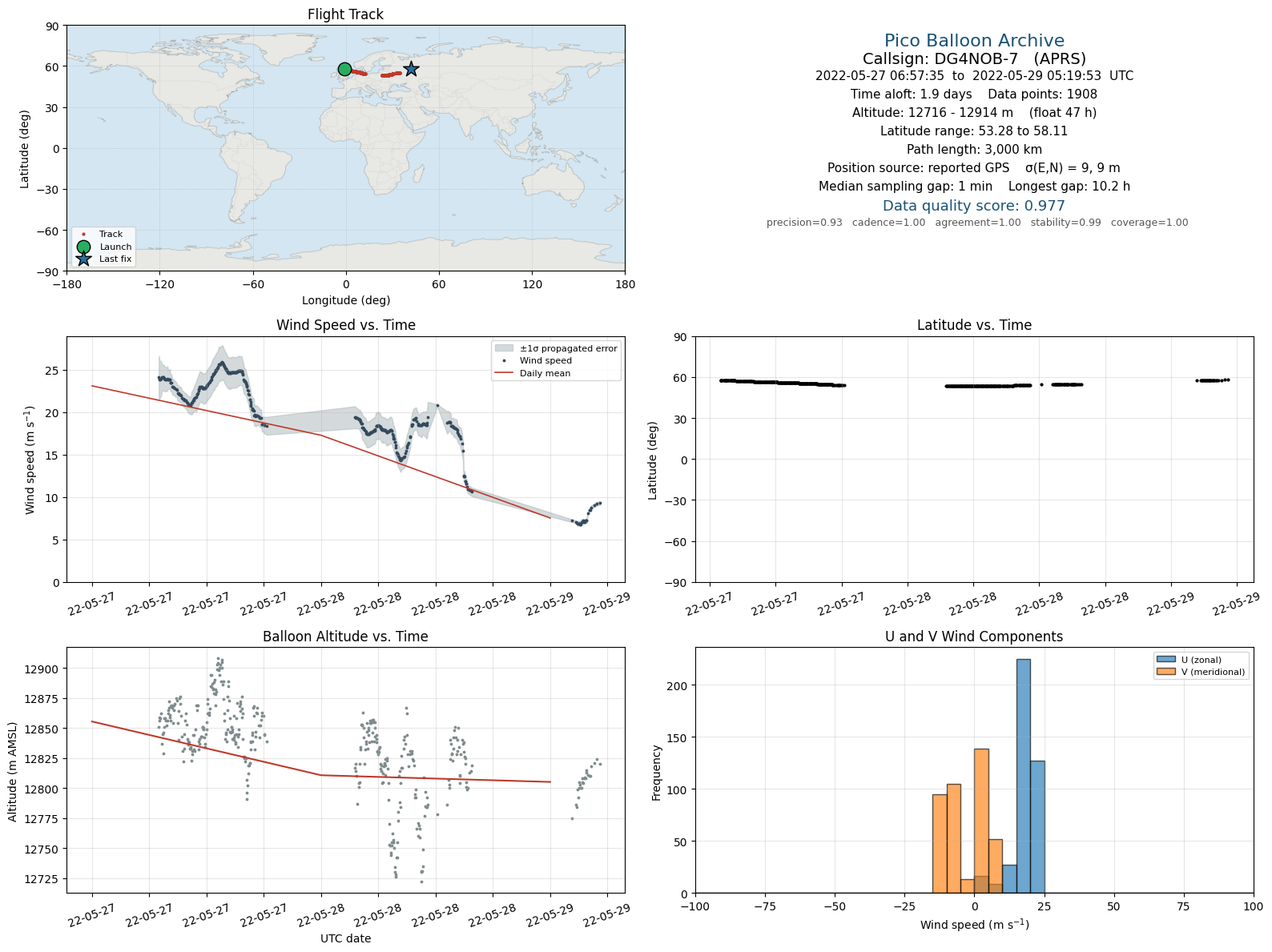Click the −75 wind speed tick label
Image resolution: width=1272 pixels, height=952 pixels.
[x=765, y=906]
